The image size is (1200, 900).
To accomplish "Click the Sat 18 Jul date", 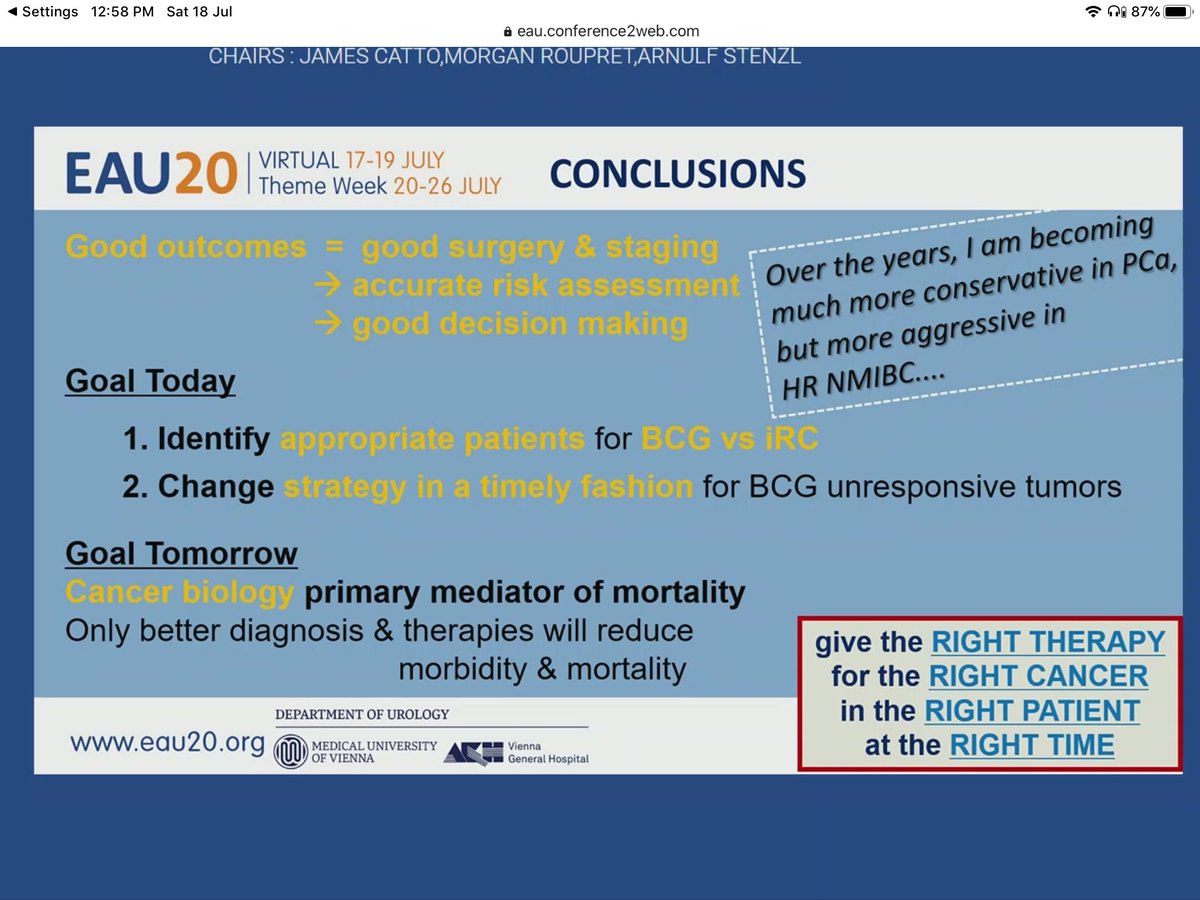I will pyautogui.click(x=199, y=12).
